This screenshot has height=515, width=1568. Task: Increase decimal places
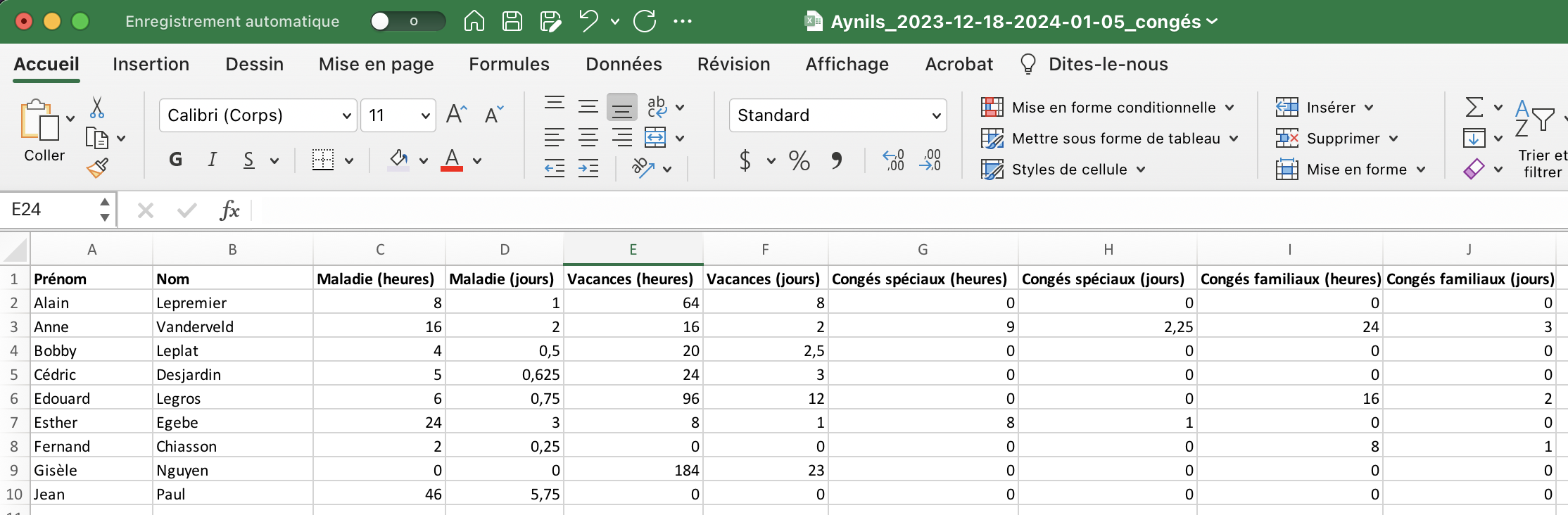(x=894, y=160)
